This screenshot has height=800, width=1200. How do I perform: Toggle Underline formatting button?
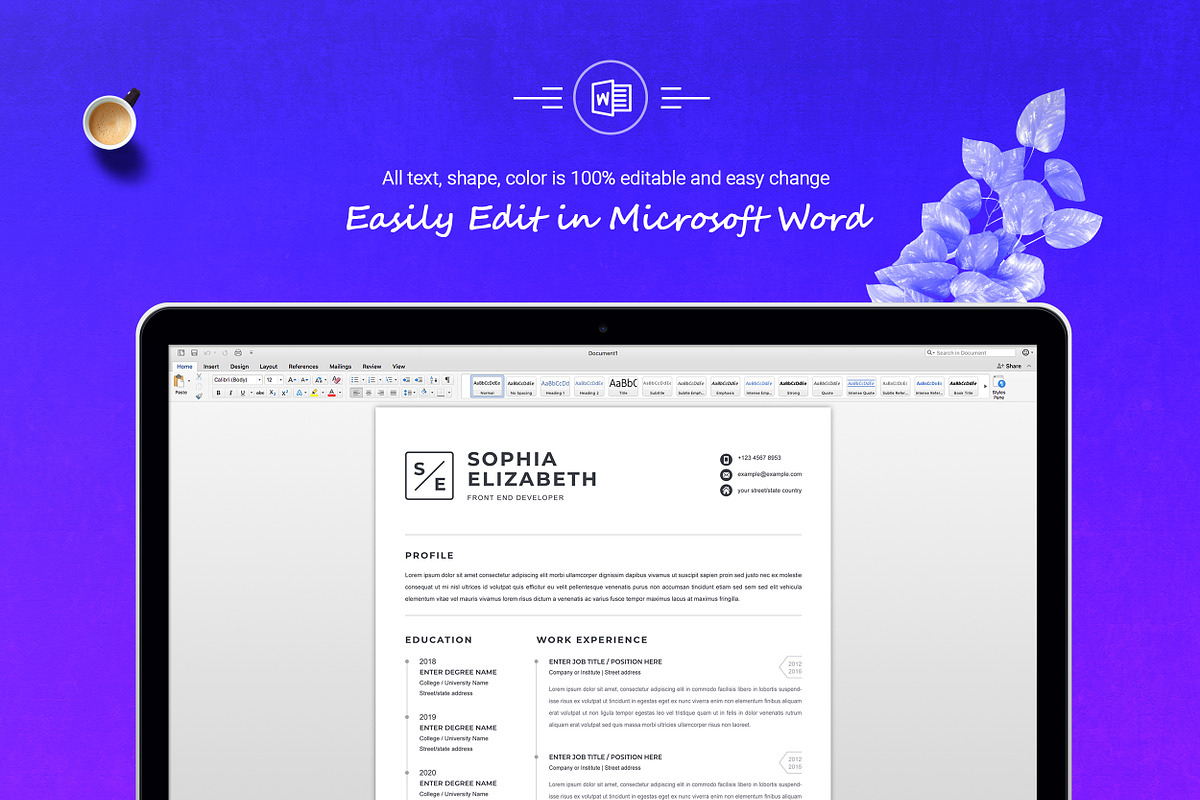[243, 393]
